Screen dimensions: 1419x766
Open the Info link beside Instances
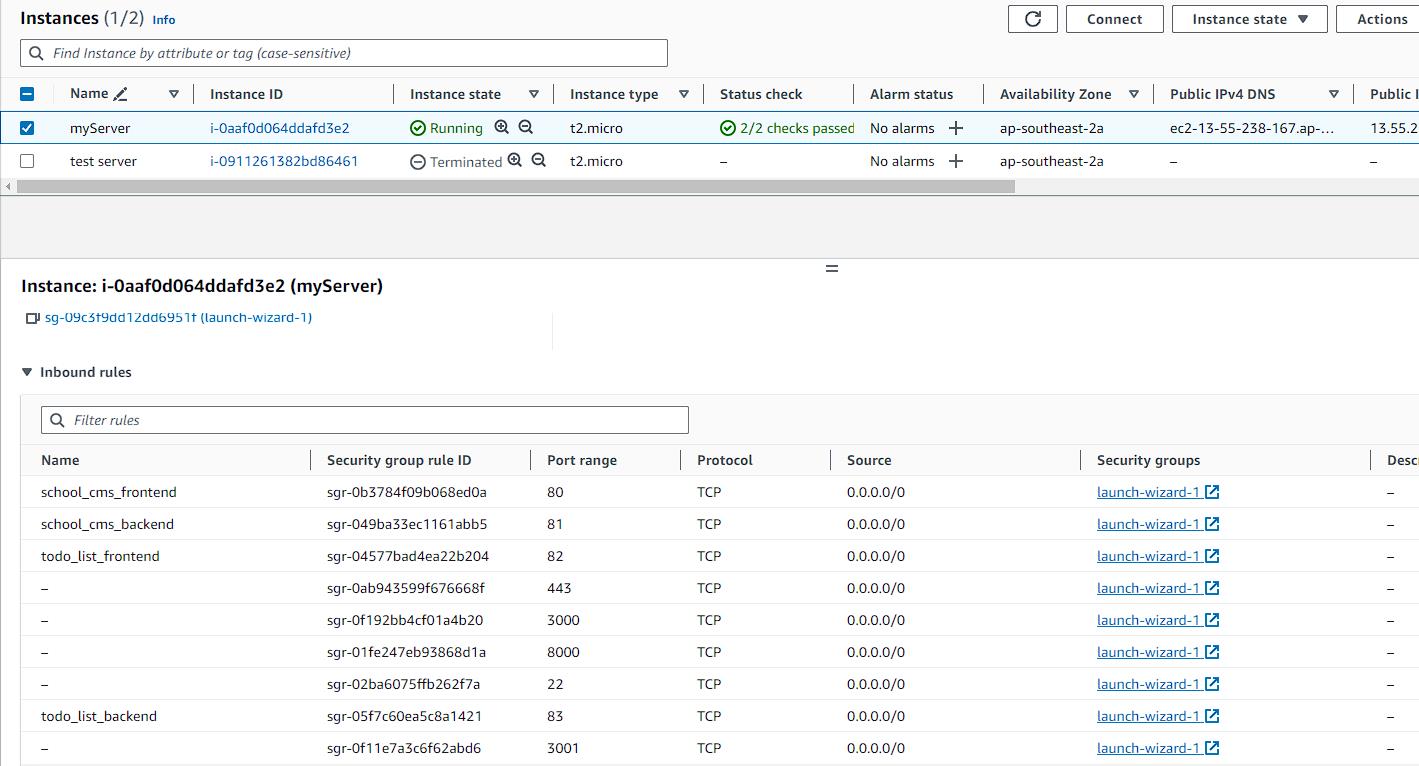[x=164, y=19]
